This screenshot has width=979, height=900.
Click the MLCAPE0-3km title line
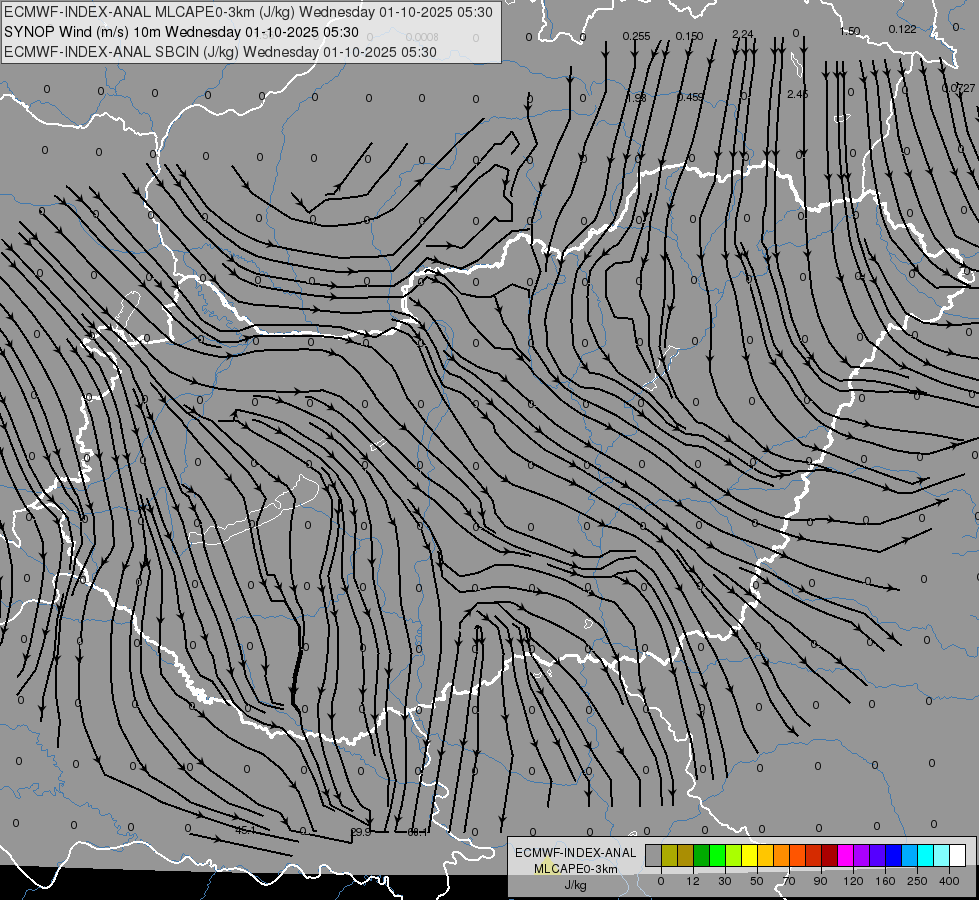tap(248, 12)
